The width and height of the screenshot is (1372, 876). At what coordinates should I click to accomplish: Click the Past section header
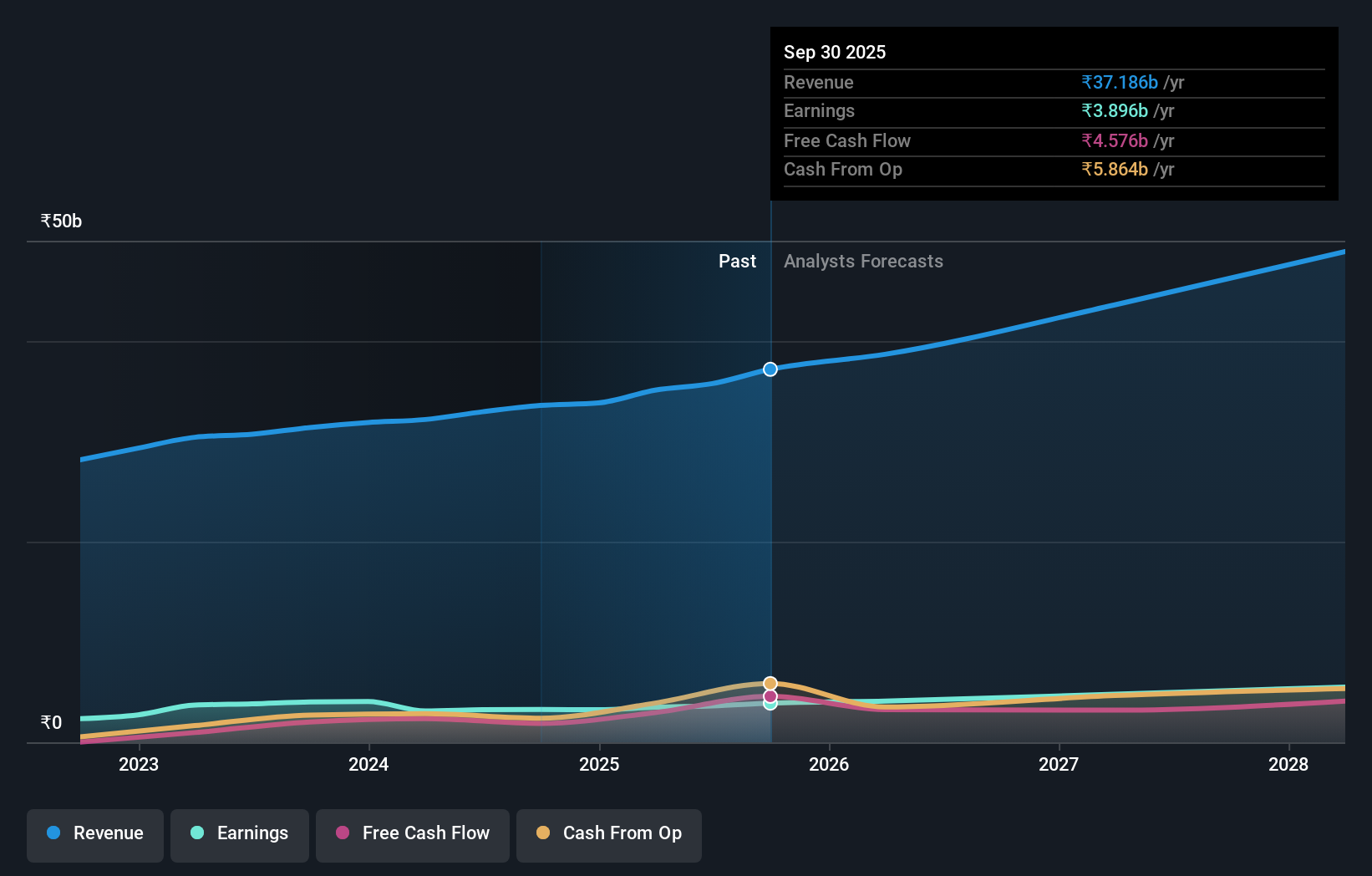pos(737,261)
